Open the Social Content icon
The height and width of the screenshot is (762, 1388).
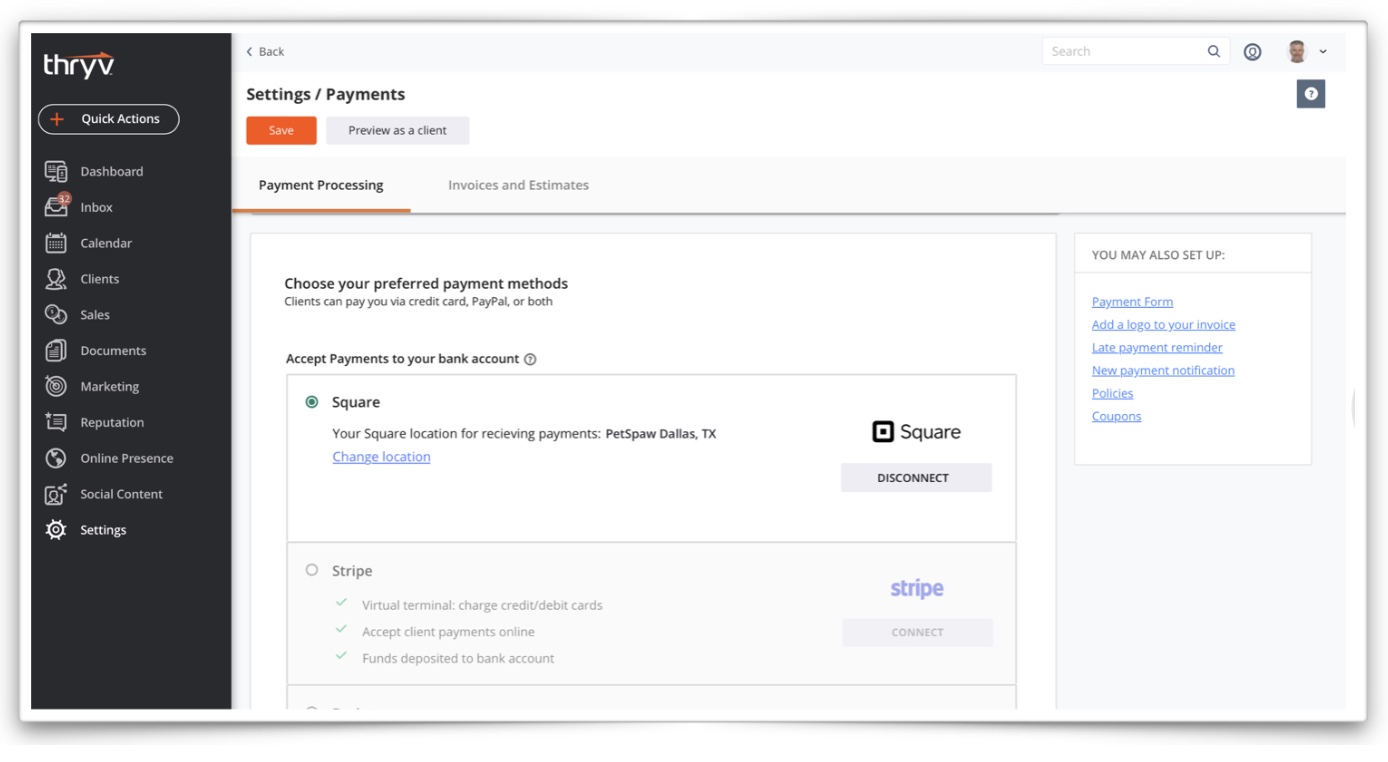point(56,494)
